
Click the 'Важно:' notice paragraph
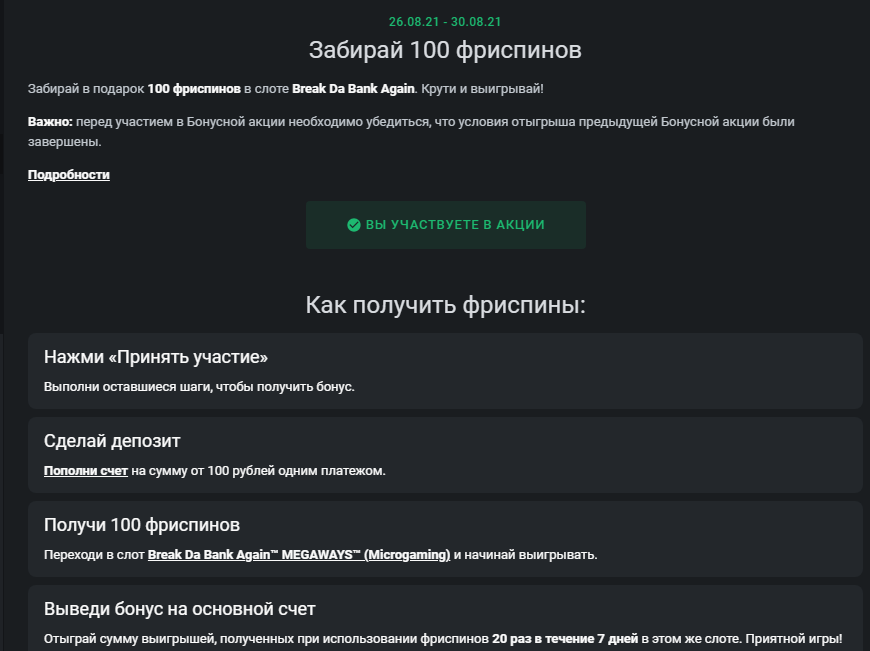click(x=411, y=132)
